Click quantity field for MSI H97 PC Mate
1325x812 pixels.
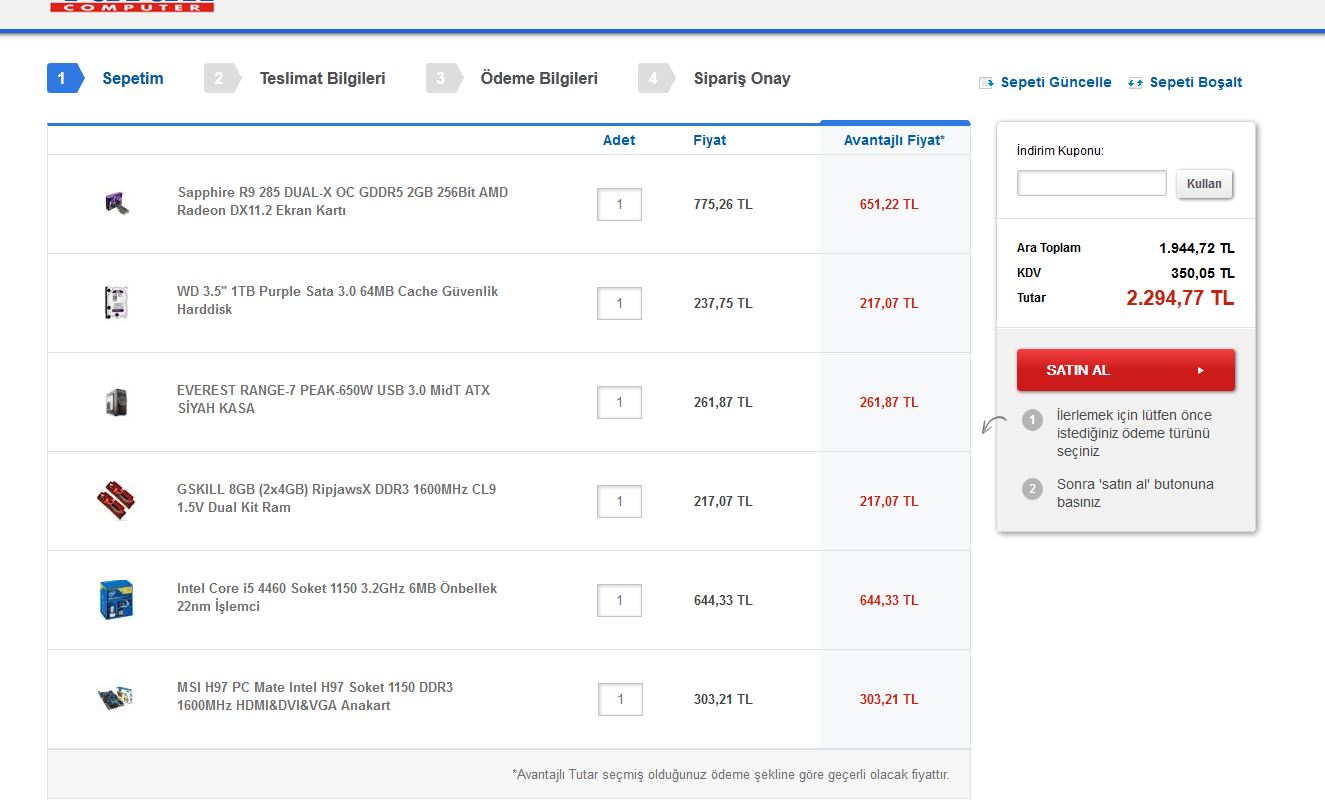[620, 699]
